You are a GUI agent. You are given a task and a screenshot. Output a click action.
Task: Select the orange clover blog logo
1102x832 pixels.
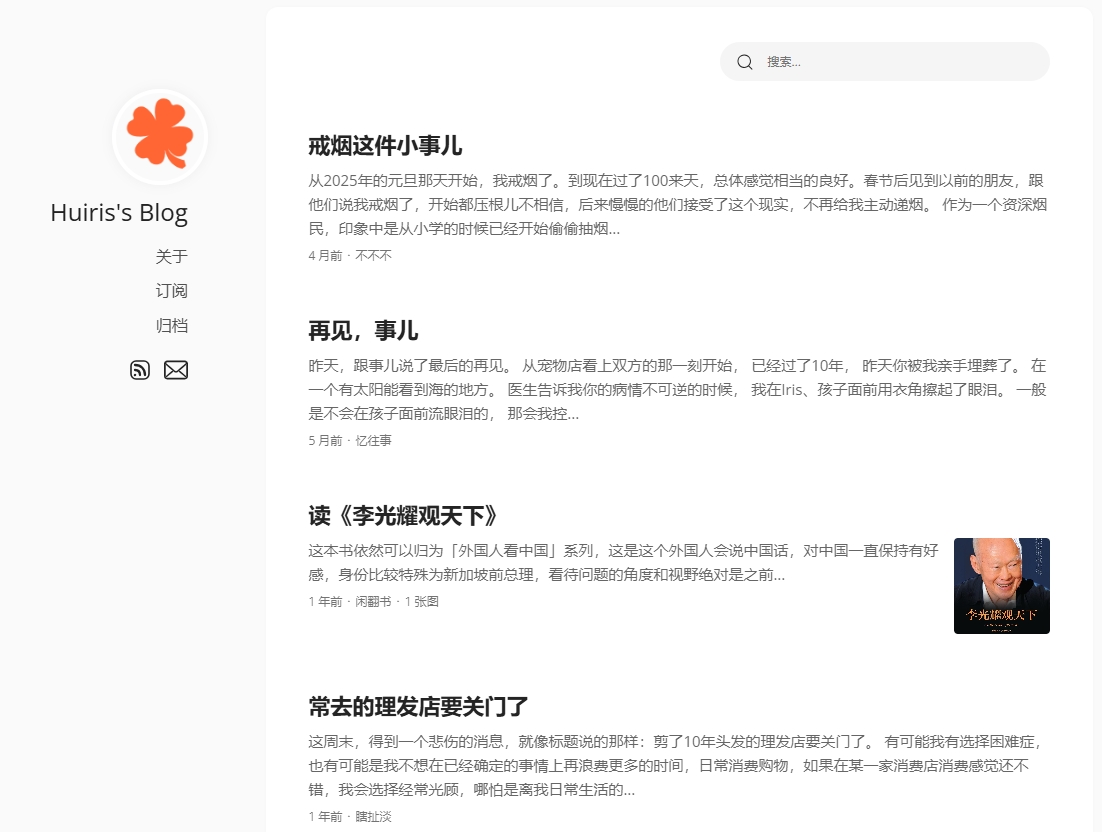159,136
